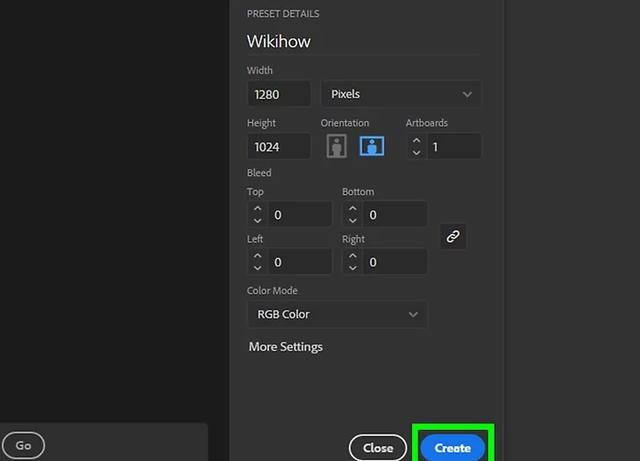The image size is (640, 461).
Task: Decrease Artboards count with down arrow
Action: 416,153
